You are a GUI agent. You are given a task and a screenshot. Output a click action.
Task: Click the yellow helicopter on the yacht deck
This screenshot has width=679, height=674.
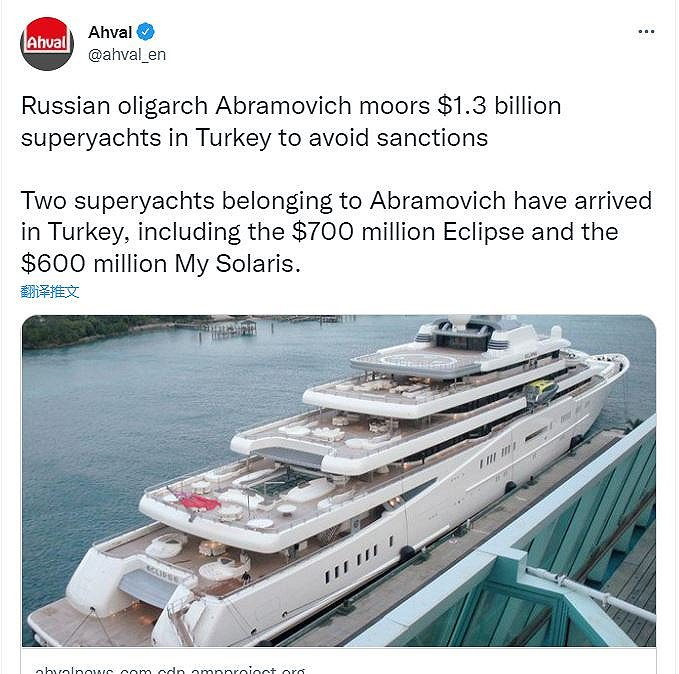click(542, 391)
